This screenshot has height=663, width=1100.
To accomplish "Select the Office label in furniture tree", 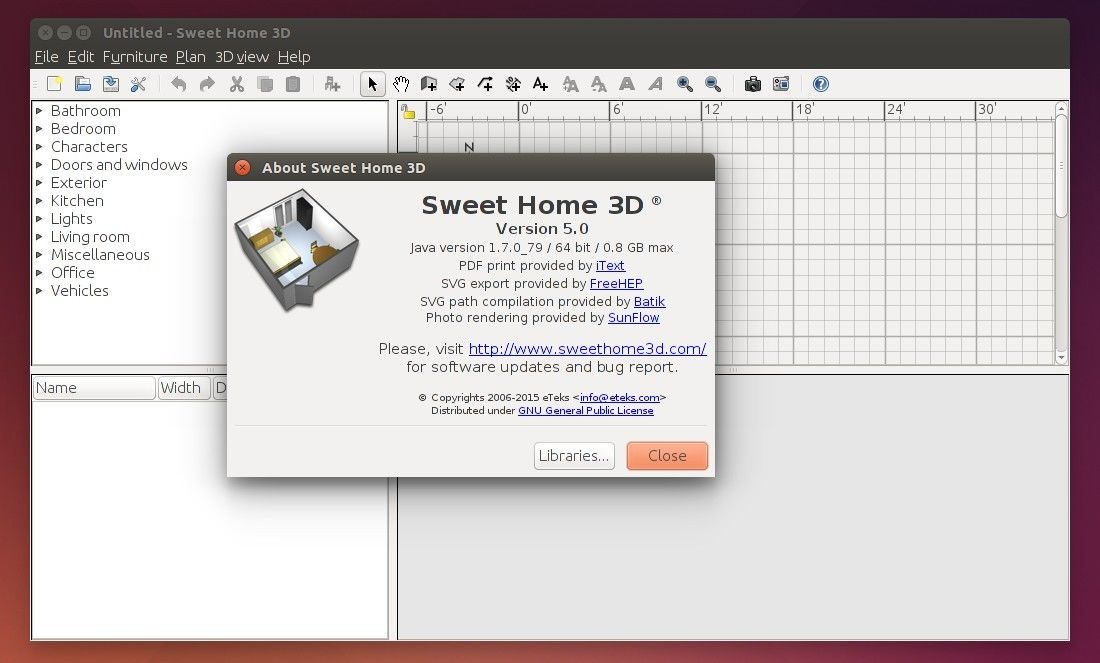I will [72, 272].
